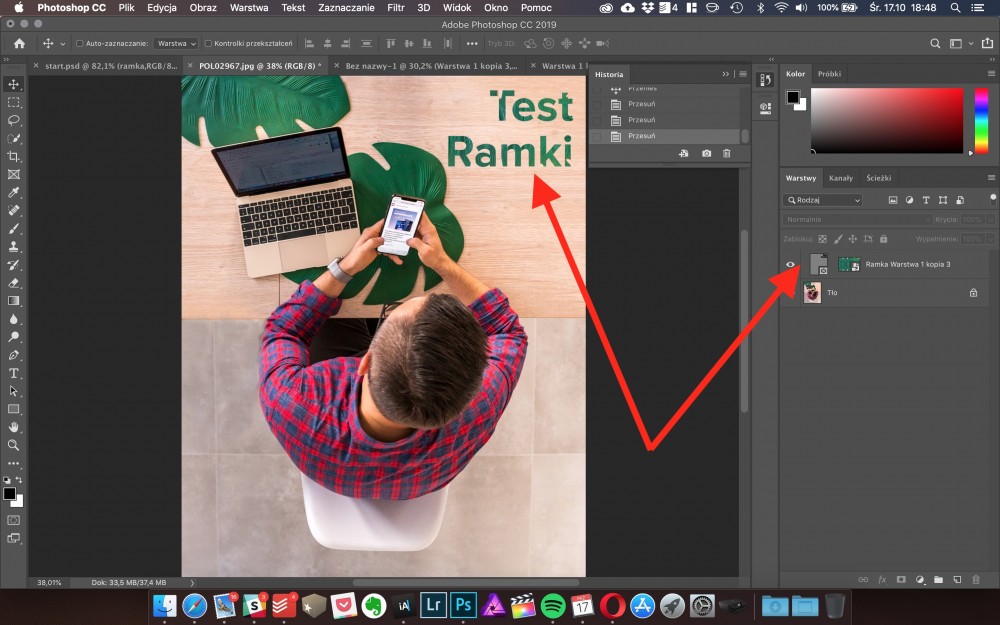The image size is (1000, 625).
Task: Open the Krycie opacity dropdown arrow
Action: point(990,219)
